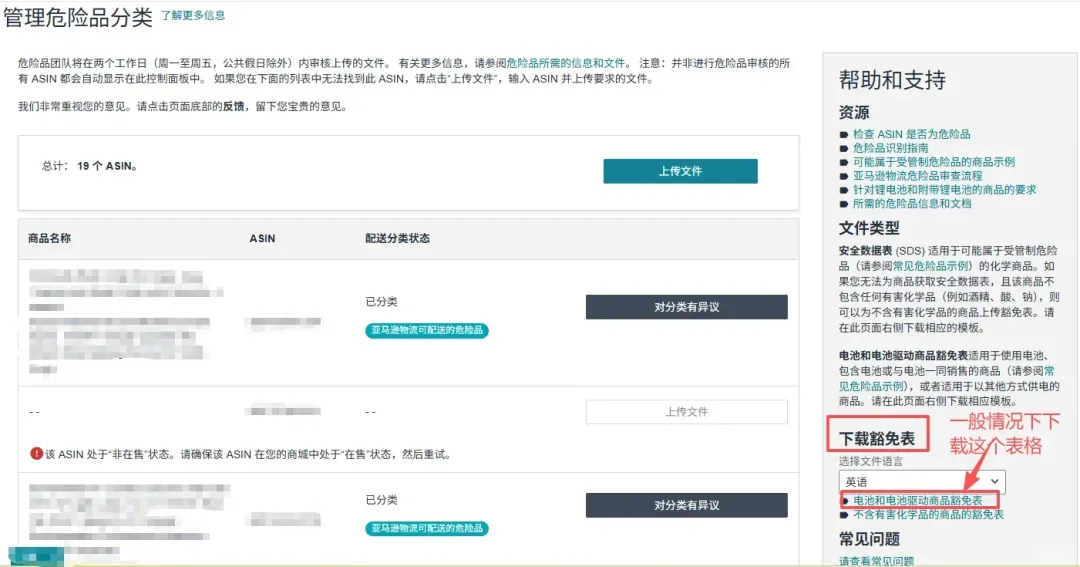Click the teal 上传文件 button
Screen dimensions: 1080x567
[681, 171]
